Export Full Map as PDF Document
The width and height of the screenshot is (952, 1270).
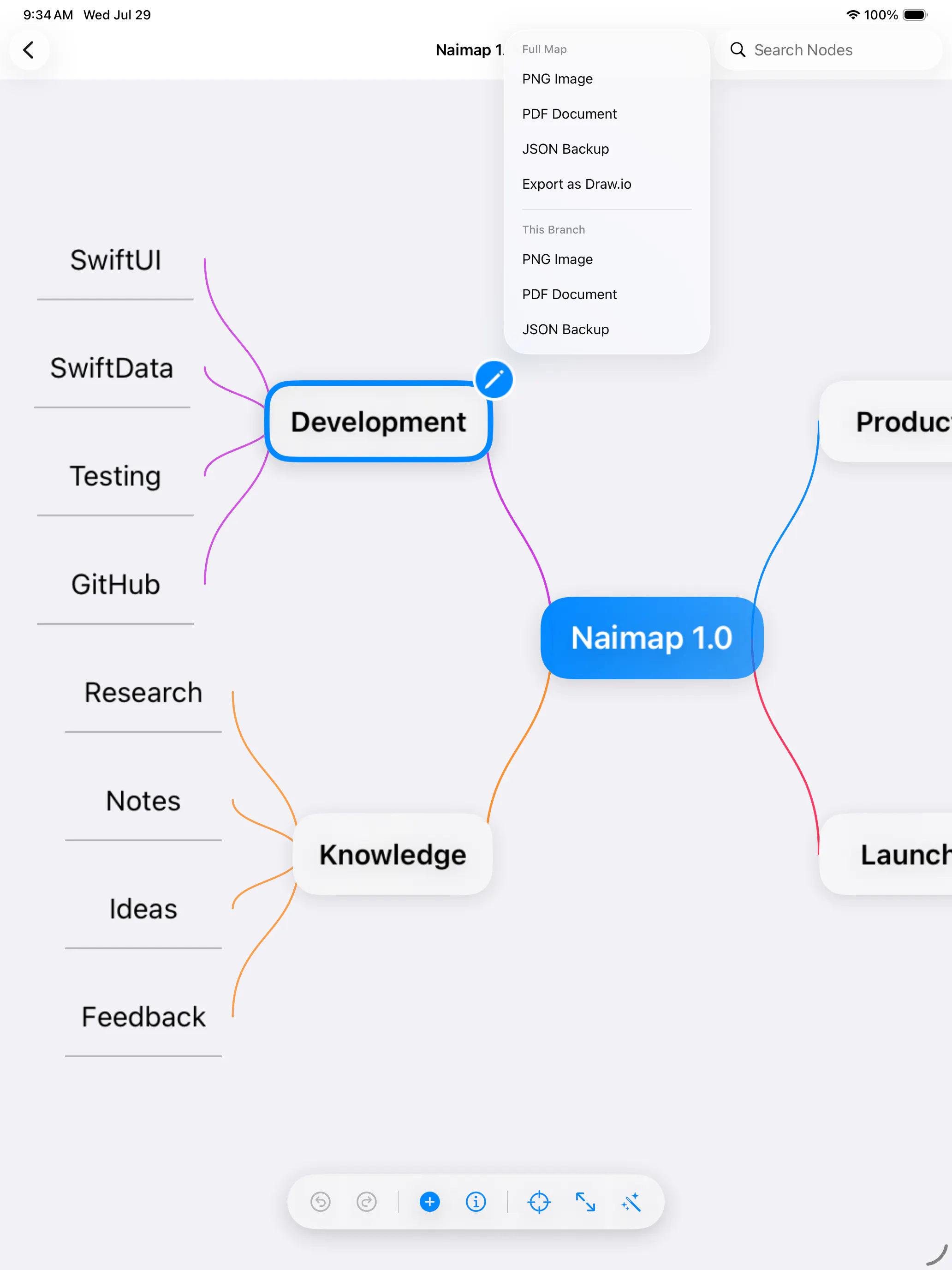(x=607, y=114)
